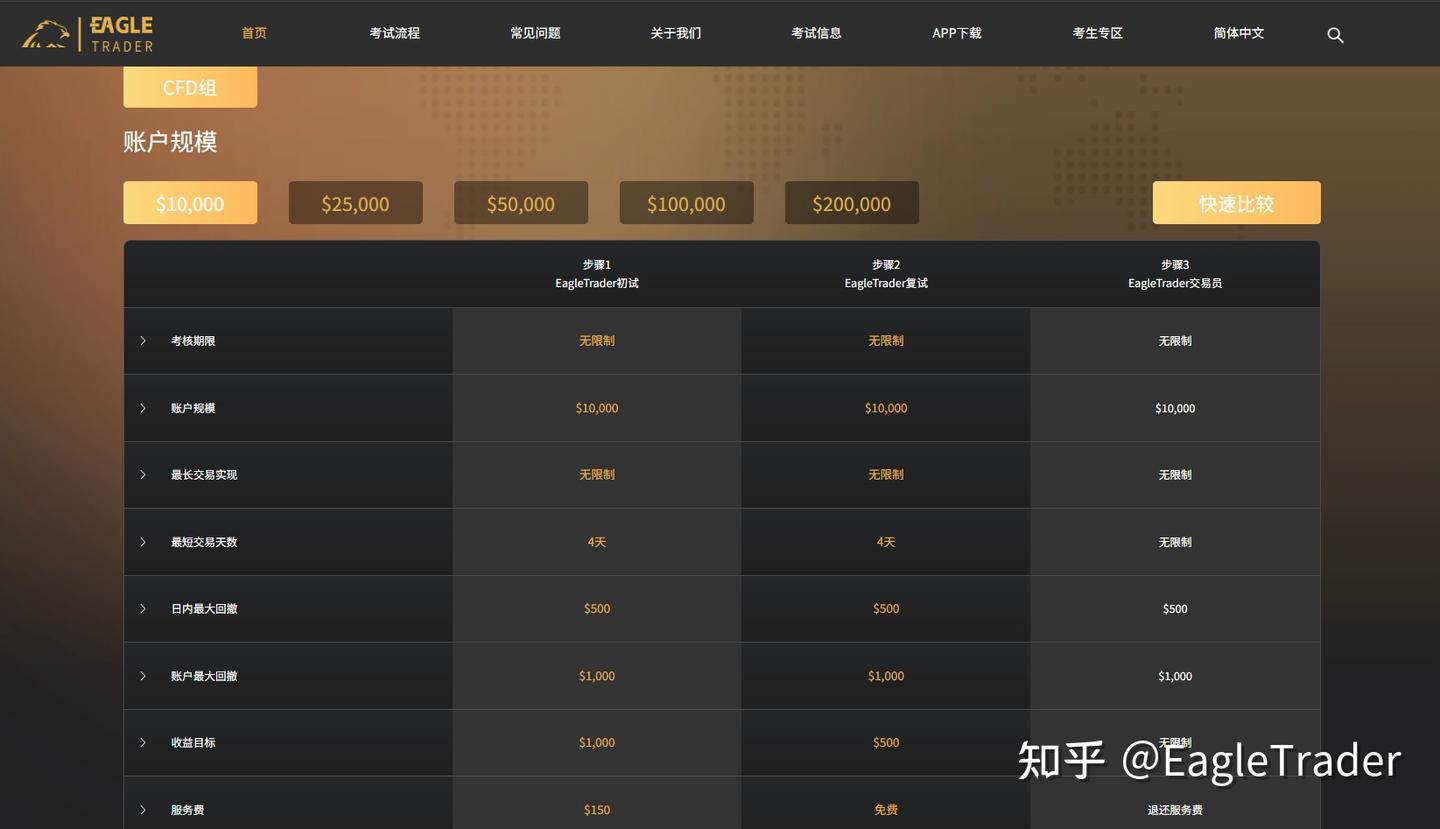The height and width of the screenshot is (829, 1440).
Task: Click the 收益目标 row label
Action: (193, 743)
